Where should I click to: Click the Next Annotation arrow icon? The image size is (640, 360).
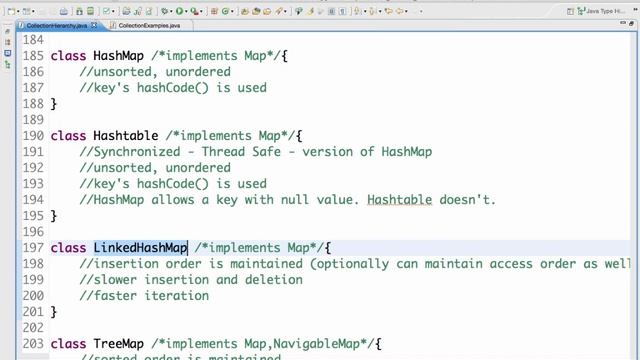pyautogui.click(x=357, y=11)
